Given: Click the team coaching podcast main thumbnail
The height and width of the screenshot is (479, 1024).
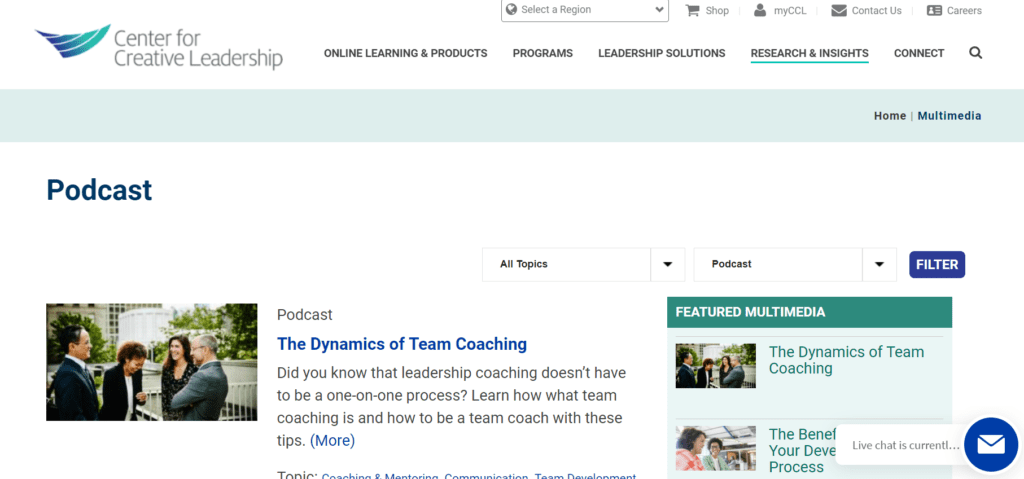Looking at the screenshot, I should point(152,362).
